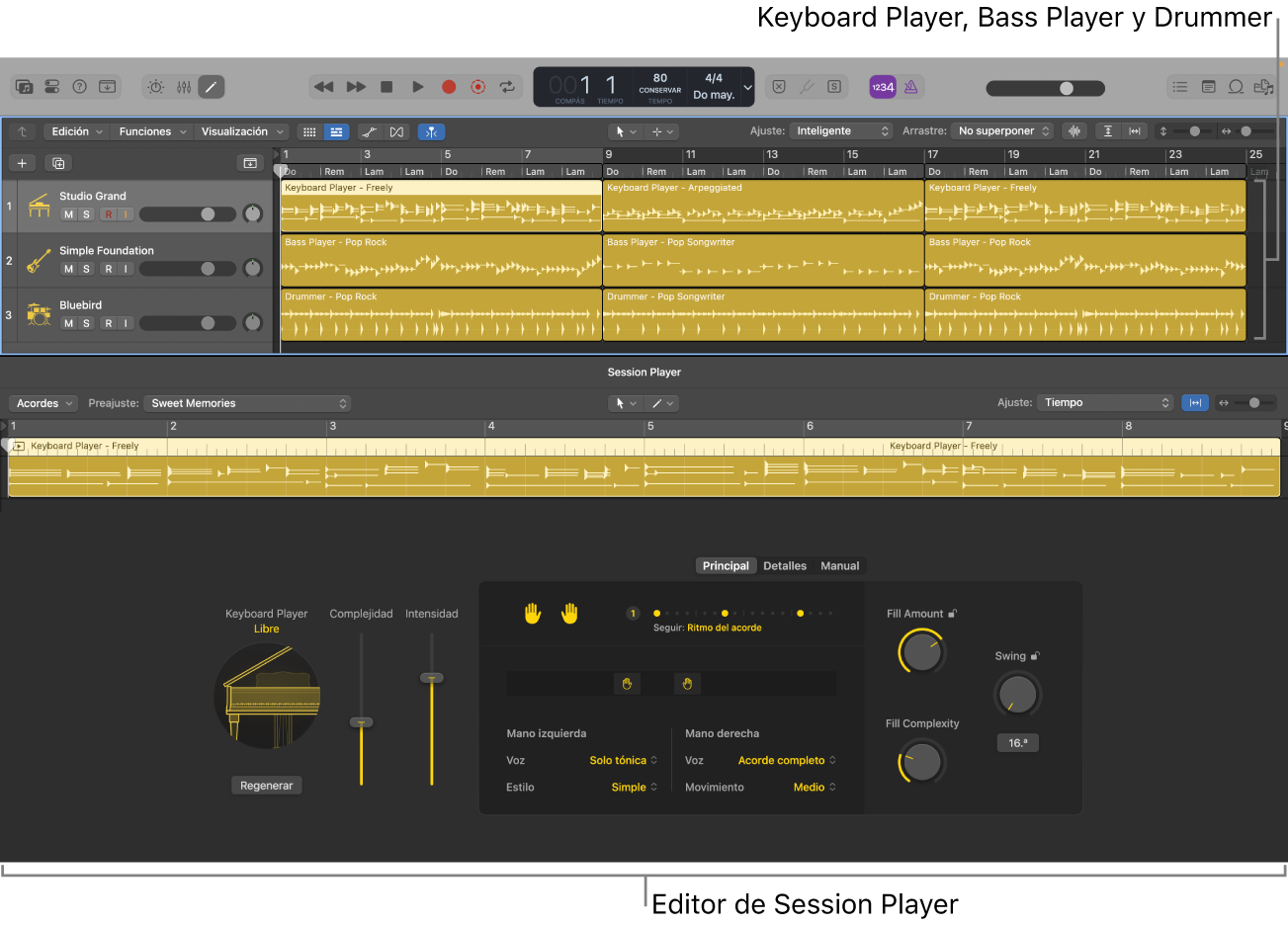The height and width of the screenshot is (925, 1288).
Task: Select the Detalles tab
Action: [x=785, y=566]
